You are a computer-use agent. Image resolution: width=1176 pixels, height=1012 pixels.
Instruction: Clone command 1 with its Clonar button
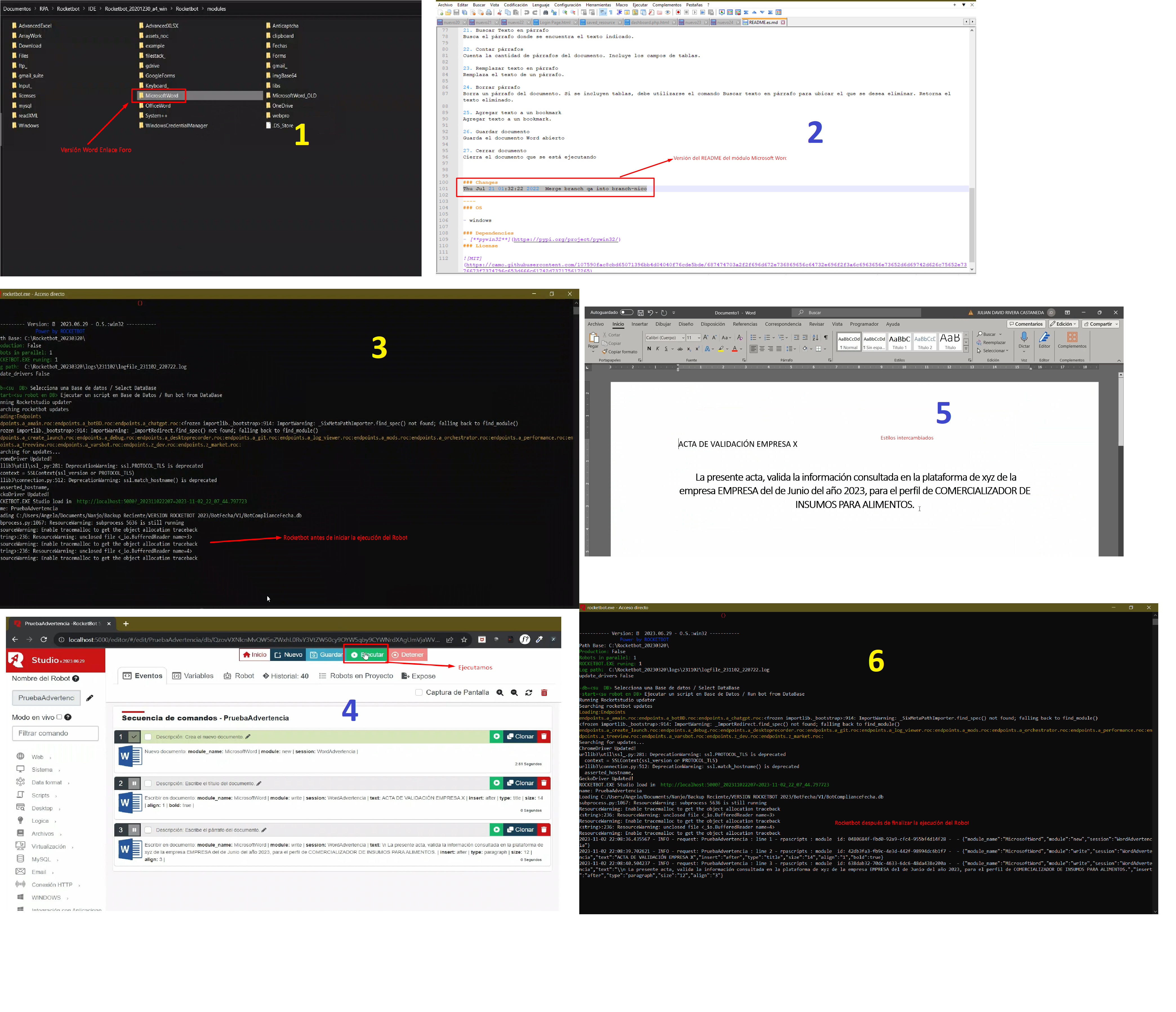[x=520, y=736]
